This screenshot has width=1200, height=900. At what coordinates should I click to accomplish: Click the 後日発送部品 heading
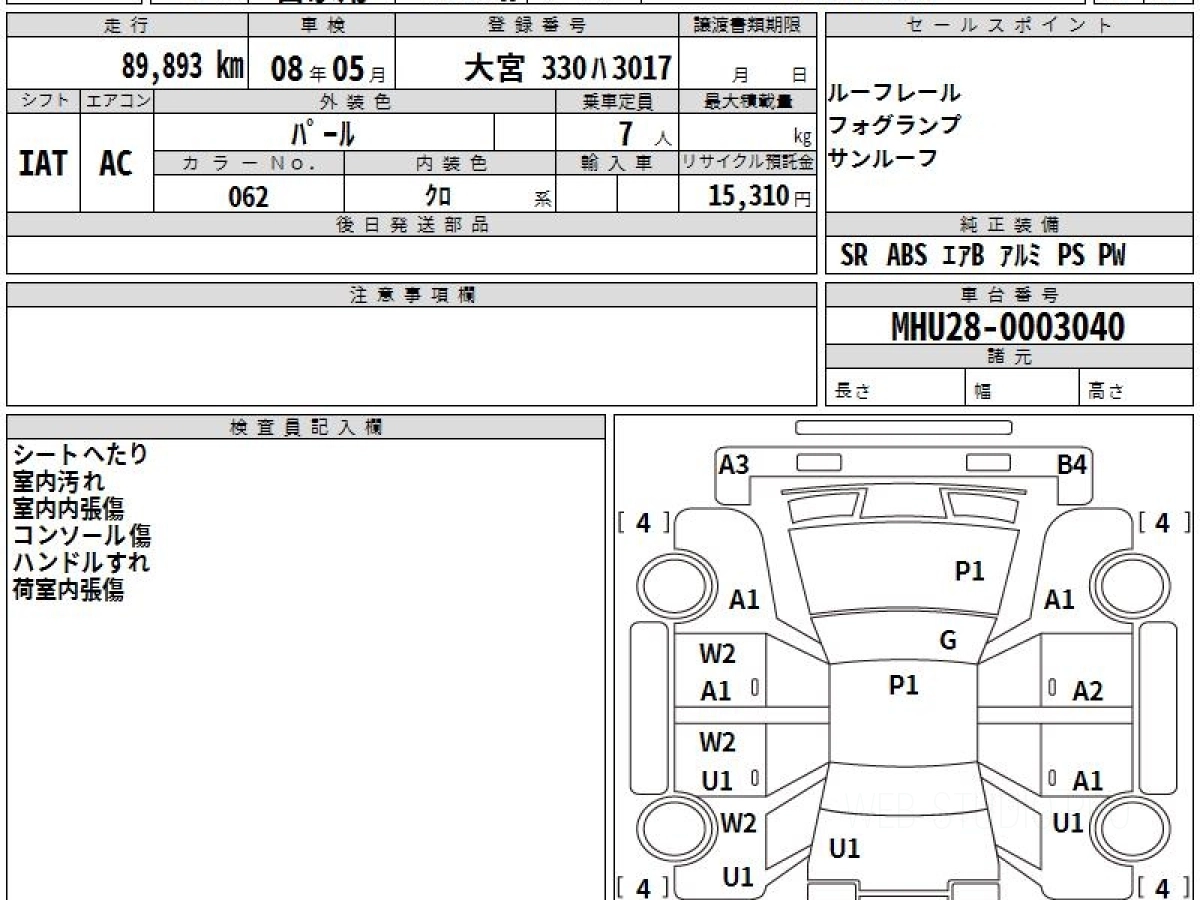411,225
